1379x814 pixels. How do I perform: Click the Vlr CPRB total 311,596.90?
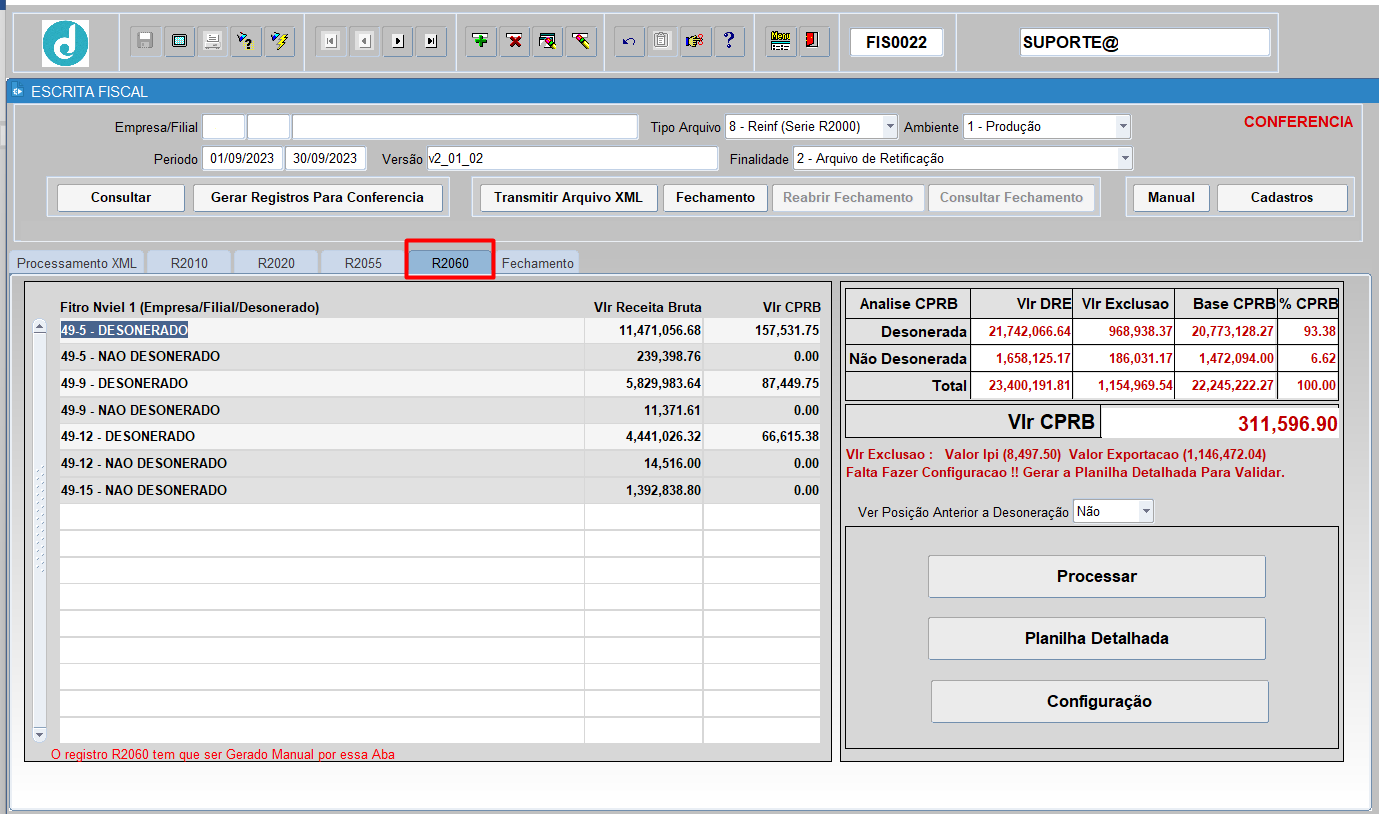(1220, 423)
